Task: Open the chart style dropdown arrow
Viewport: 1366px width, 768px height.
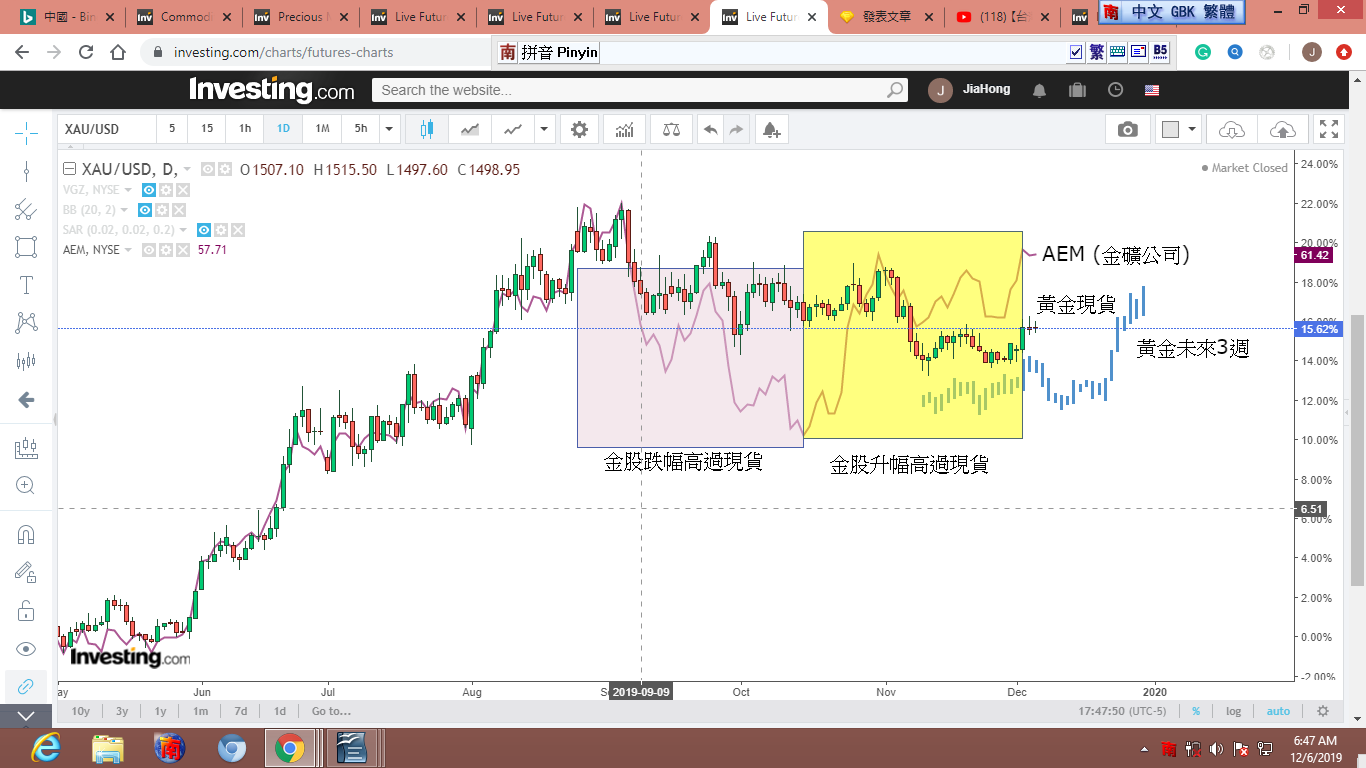Action: [x=544, y=129]
